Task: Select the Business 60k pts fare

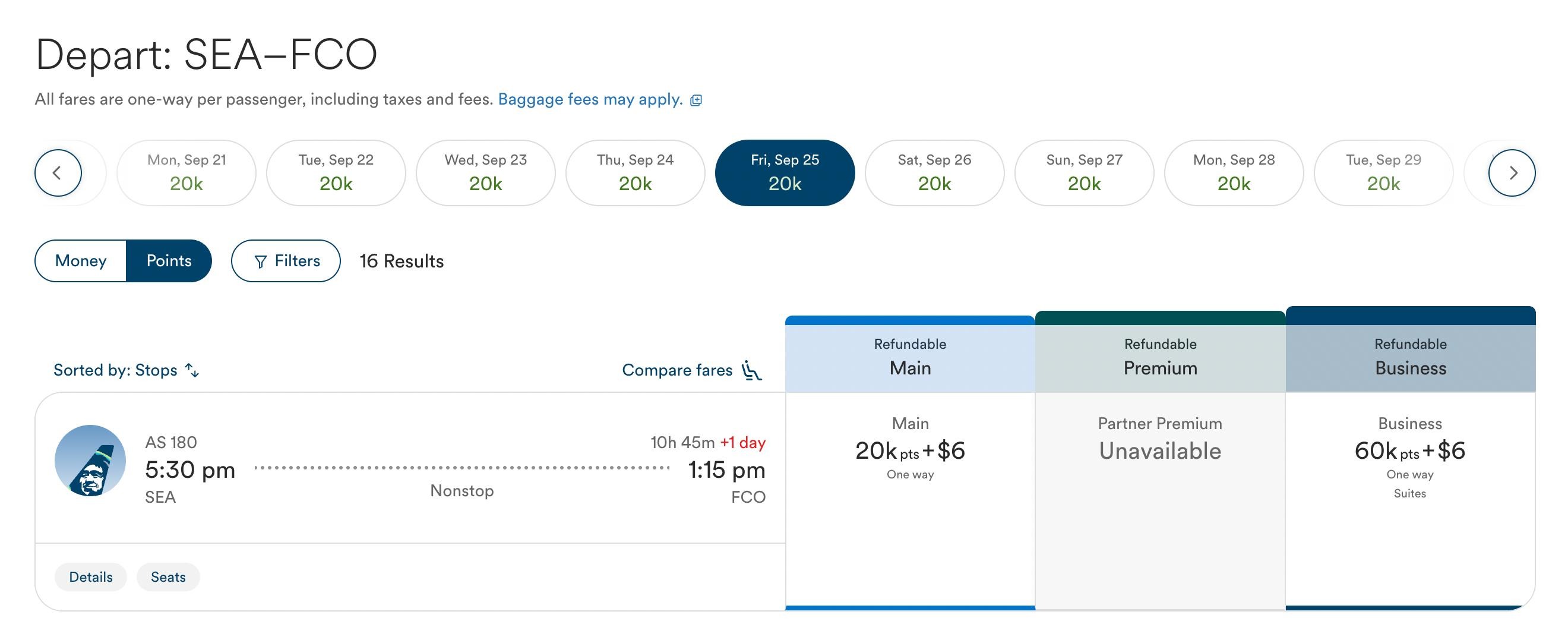Action: pyautogui.click(x=1410, y=452)
